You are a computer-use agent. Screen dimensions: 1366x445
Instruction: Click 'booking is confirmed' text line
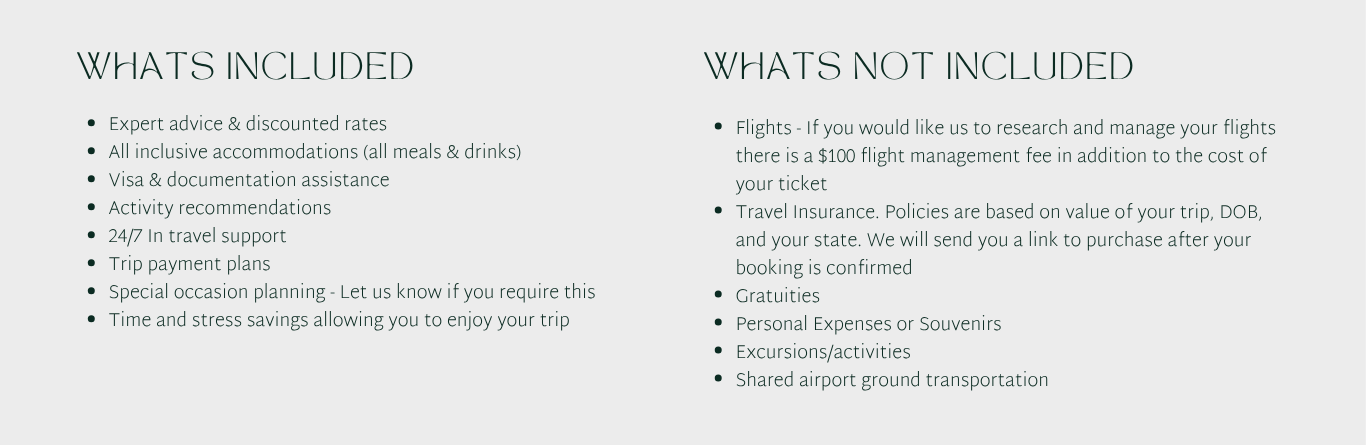click(824, 269)
